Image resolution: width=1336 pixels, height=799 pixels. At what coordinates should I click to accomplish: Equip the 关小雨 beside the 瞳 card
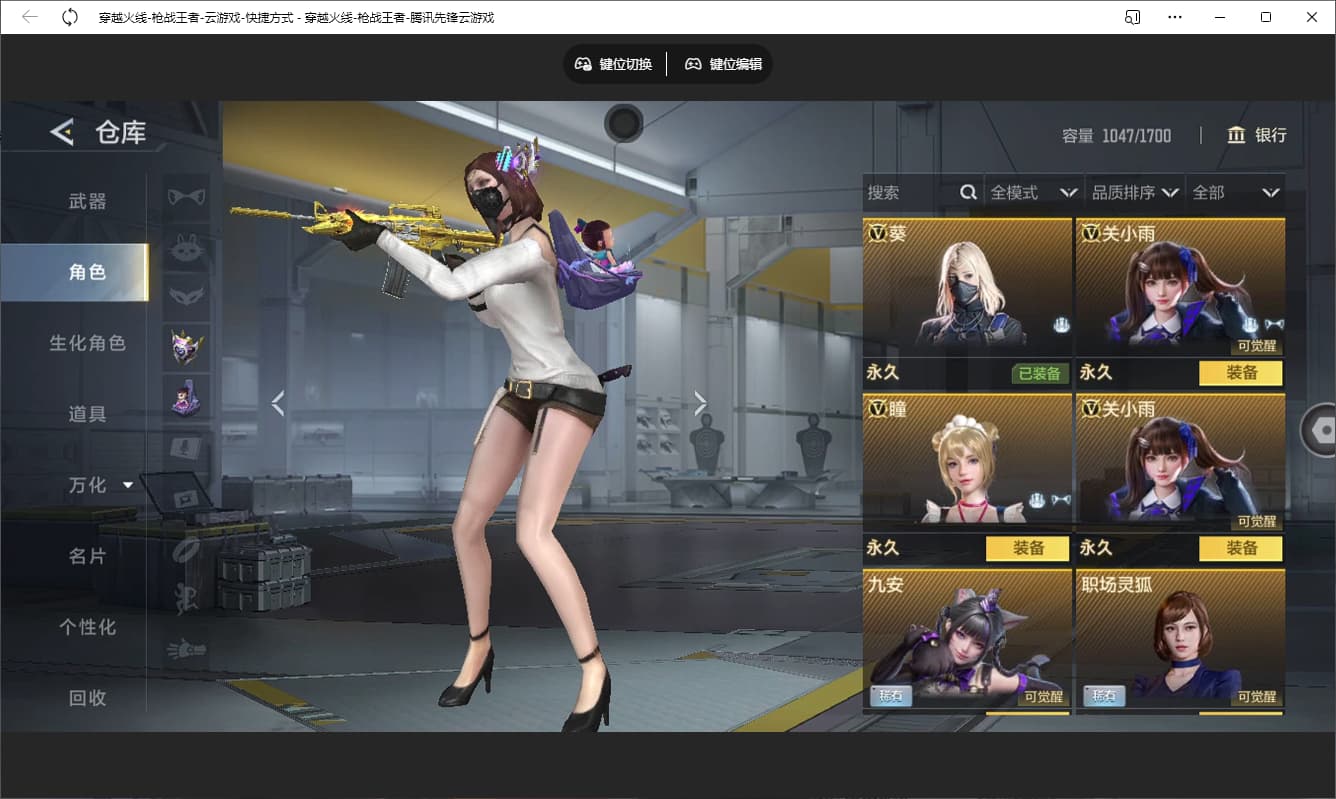pos(1241,548)
